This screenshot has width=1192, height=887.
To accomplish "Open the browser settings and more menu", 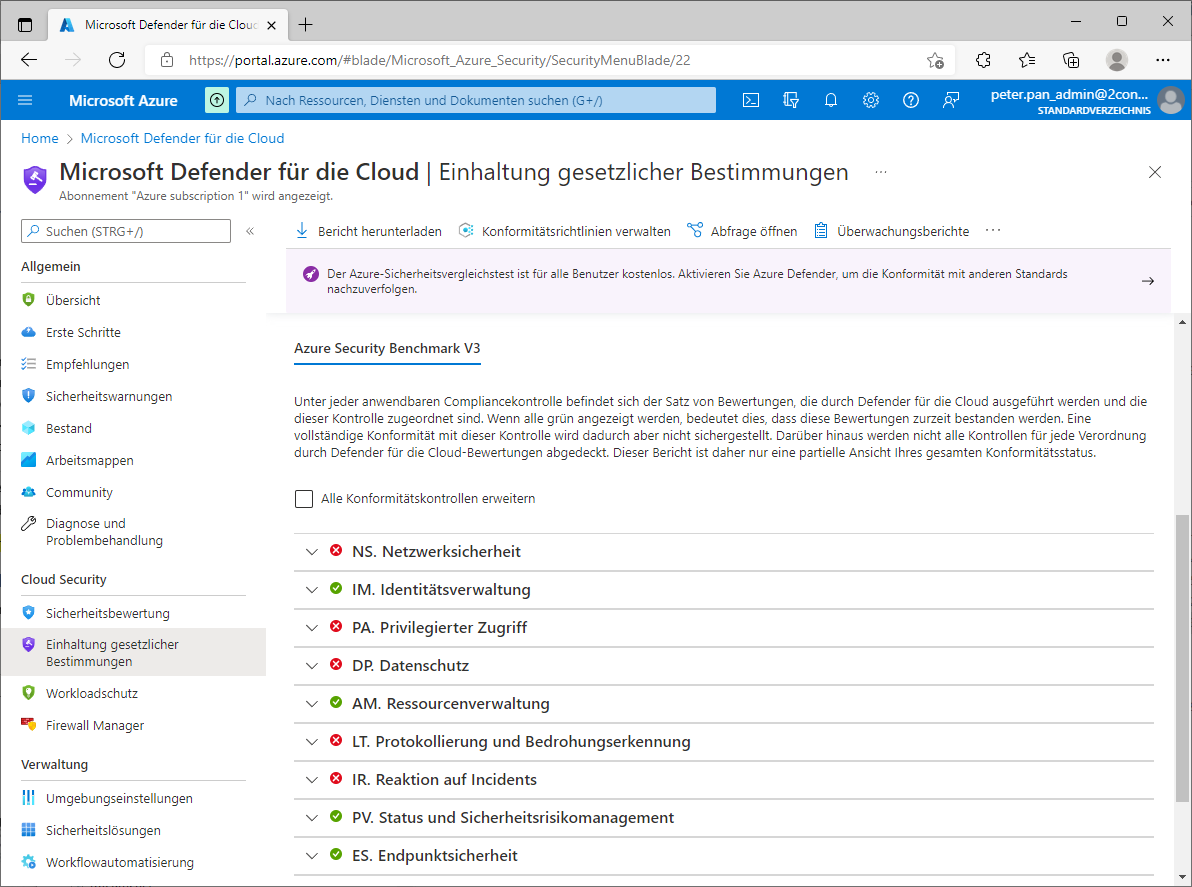I will [x=1163, y=60].
